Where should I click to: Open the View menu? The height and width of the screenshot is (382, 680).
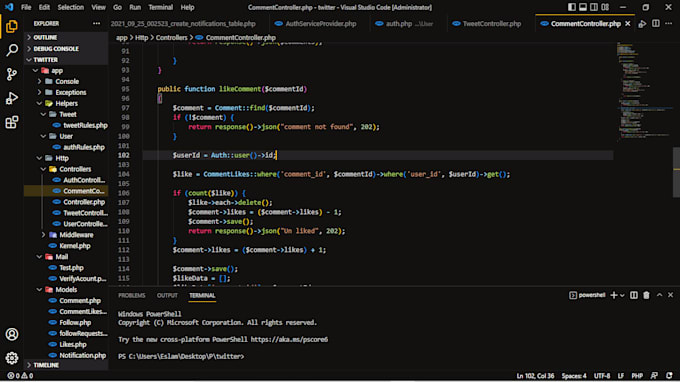click(98, 7)
